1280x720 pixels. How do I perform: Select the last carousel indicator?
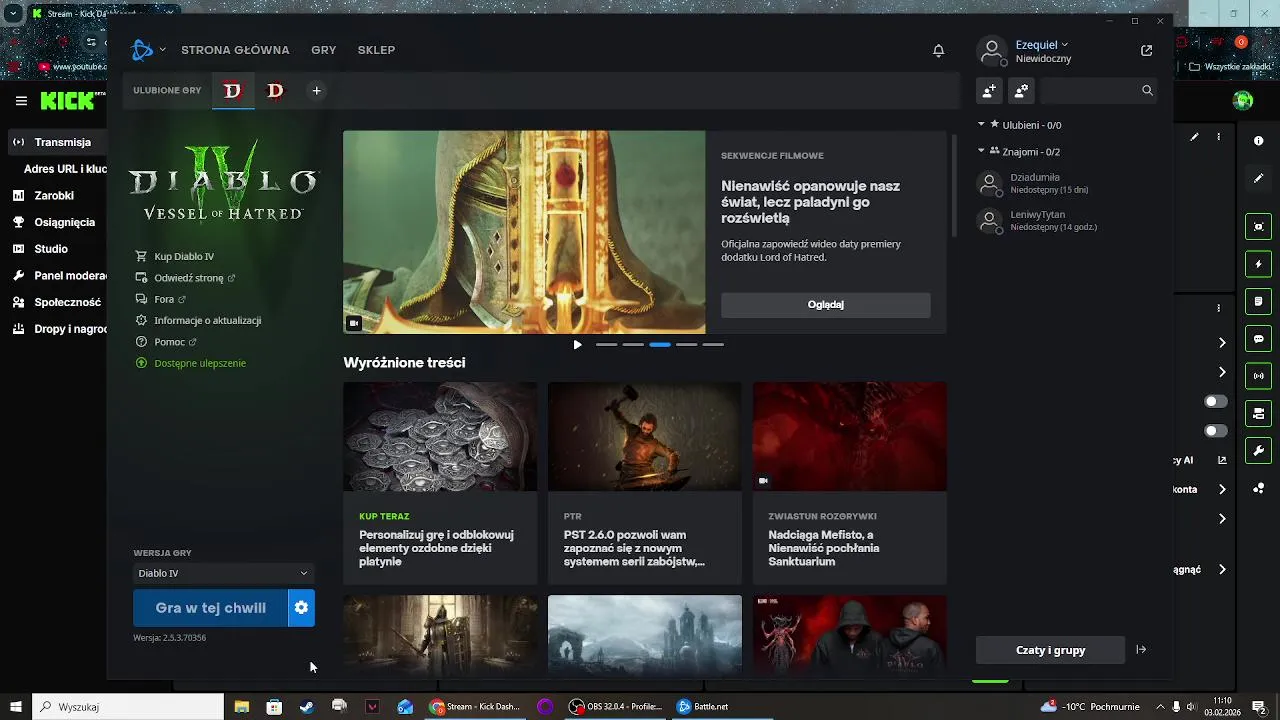pos(713,345)
